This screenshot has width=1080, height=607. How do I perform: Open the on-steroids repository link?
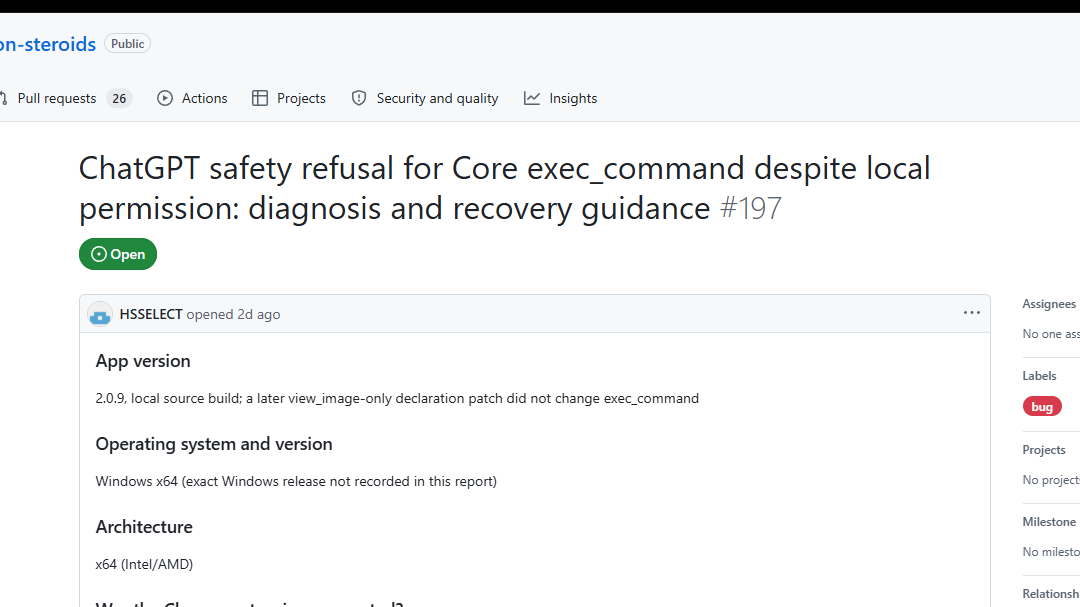48,44
